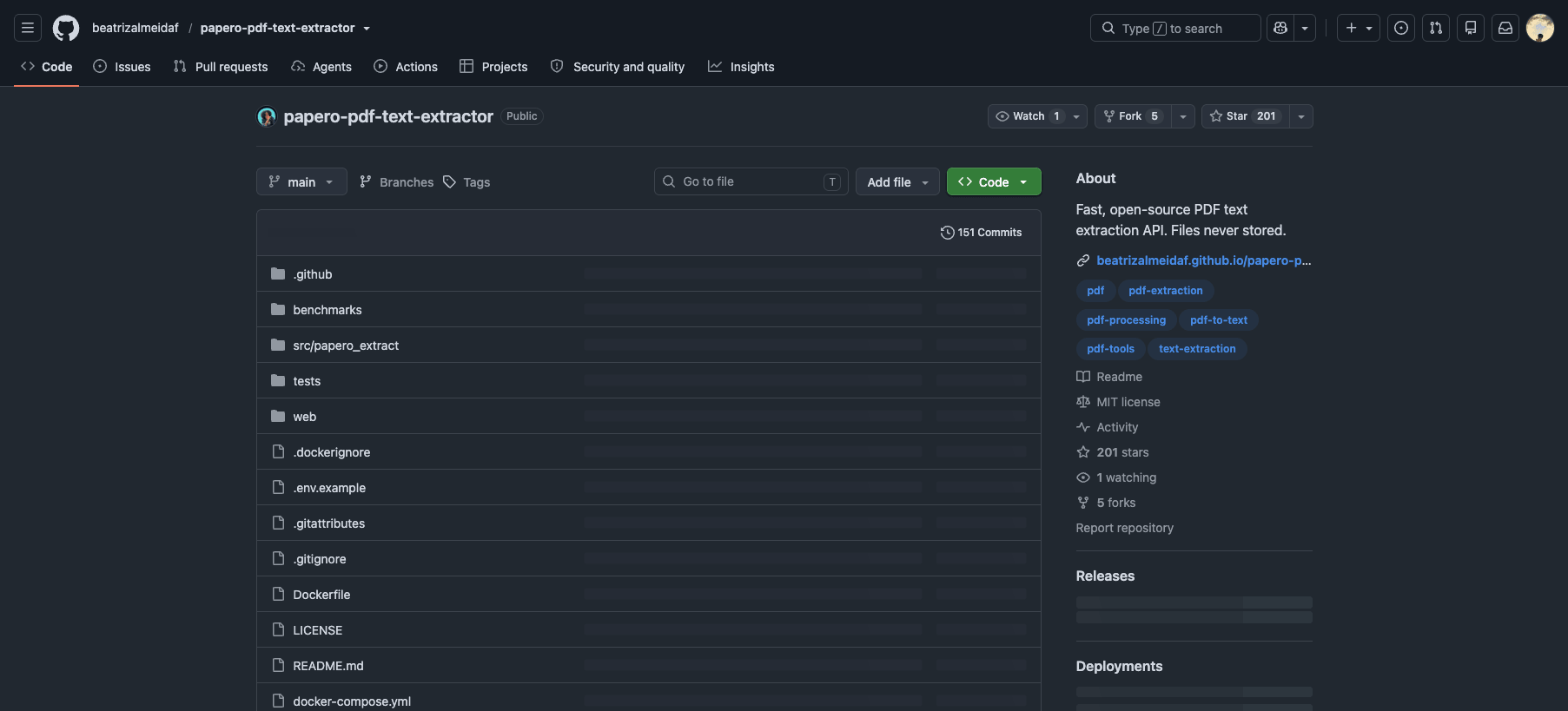Expand the Add file dropdown
Viewport: 1568px width, 711px height.
click(x=897, y=181)
